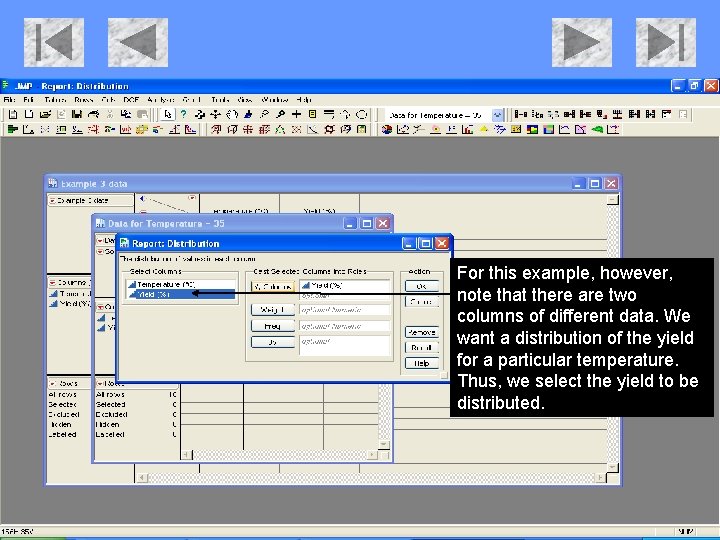Click the yellow triangle ternary plot icon
This screenshot has width=720, height=540.
point(484,129)
